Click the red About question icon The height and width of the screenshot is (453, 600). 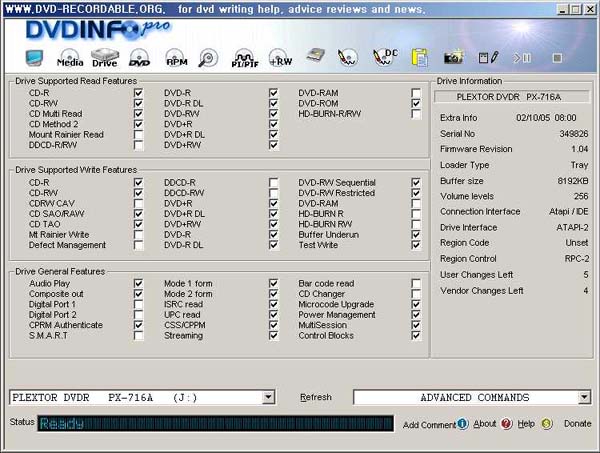tap(507, 424)
